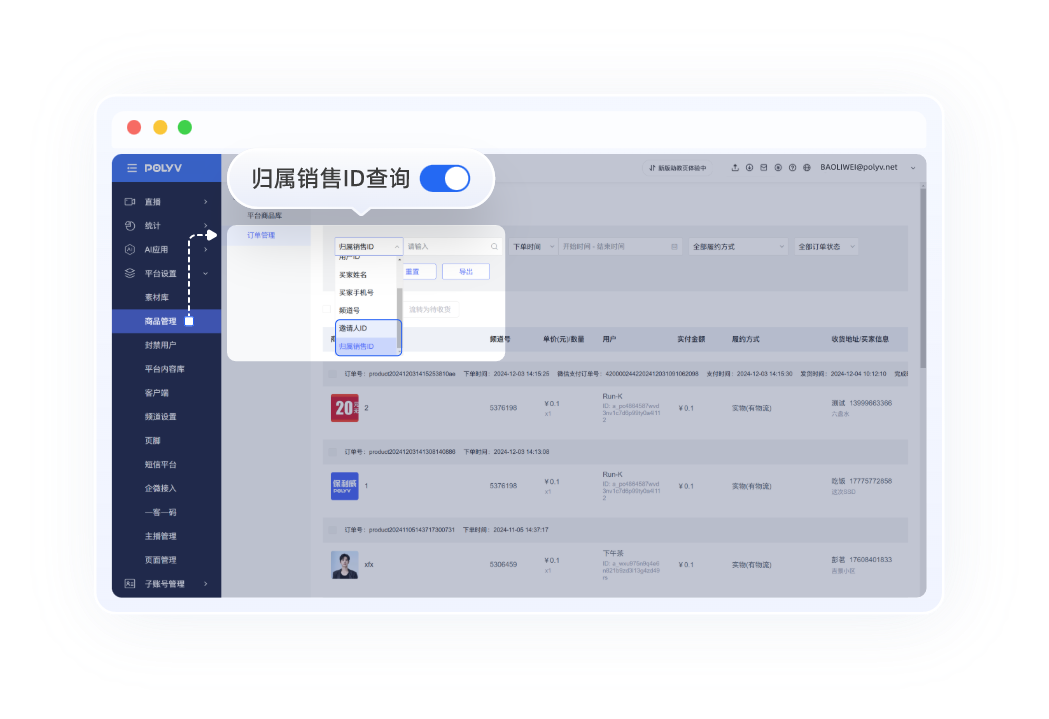Click the page's vertical scrollbar
This screenshot has width=1049, height=719.
pyautogui.click(x=921, y=280)
